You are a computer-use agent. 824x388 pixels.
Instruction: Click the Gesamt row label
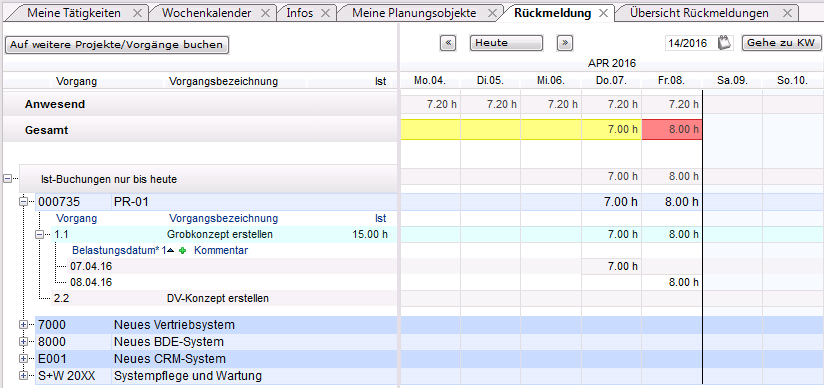(x=46, y=130)
